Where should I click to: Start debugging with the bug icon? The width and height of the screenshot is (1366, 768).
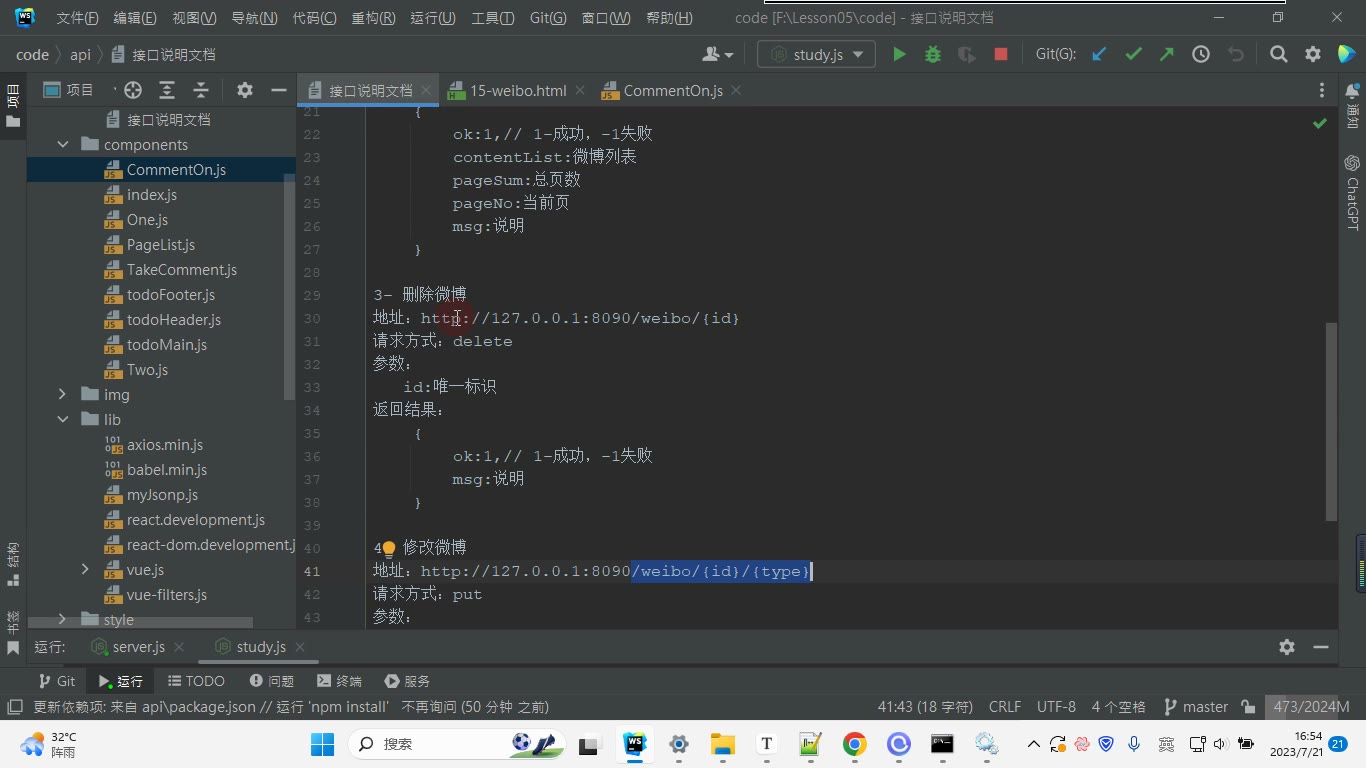click(x=933, y=55)
